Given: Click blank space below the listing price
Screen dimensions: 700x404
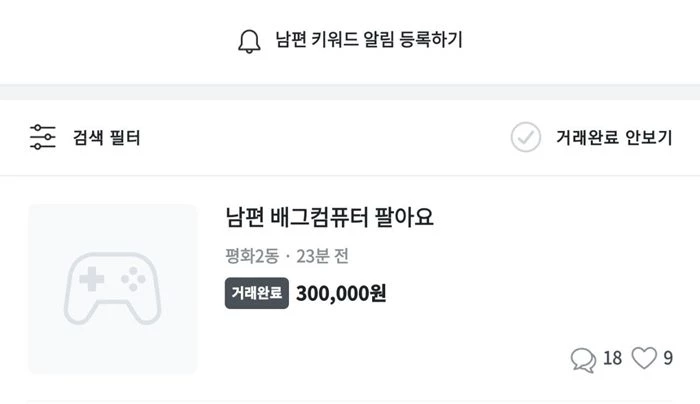Looking at the screenshot, I should coord(380,345).
